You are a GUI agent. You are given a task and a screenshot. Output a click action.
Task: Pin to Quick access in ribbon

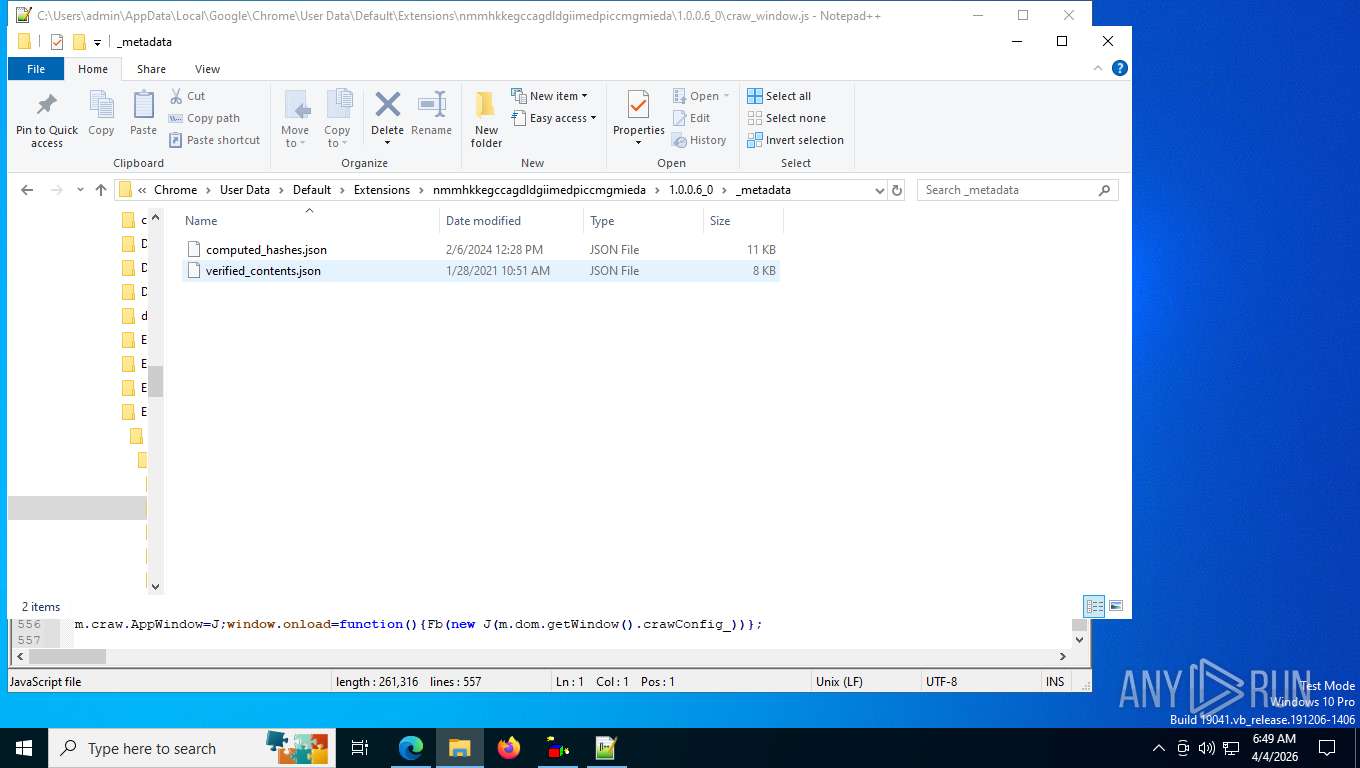47,120
